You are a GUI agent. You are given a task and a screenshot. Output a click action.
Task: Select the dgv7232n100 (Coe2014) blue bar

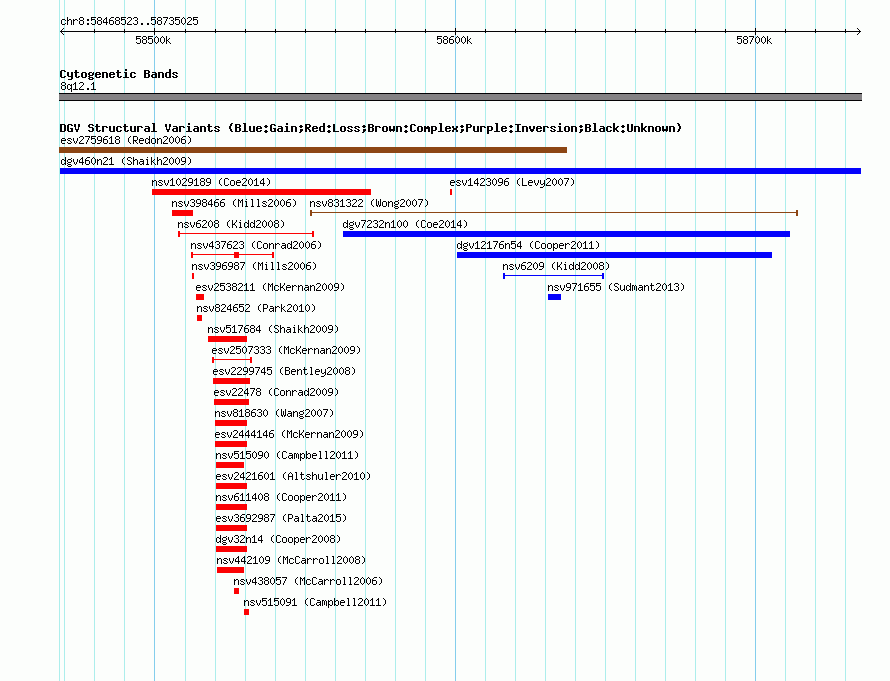(566, 234)
